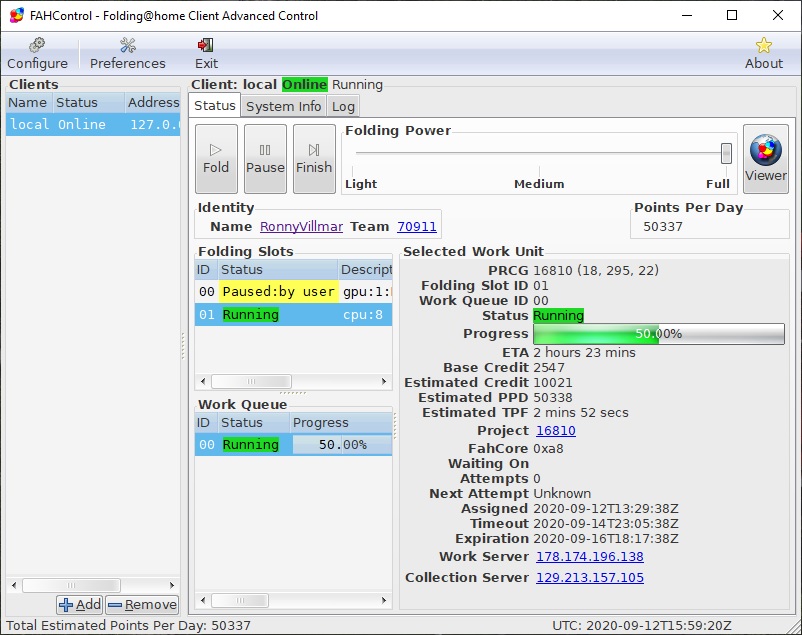802x635 pixels.
Task: Select work queue row 00 Running
Action: [x=294, y=444]
